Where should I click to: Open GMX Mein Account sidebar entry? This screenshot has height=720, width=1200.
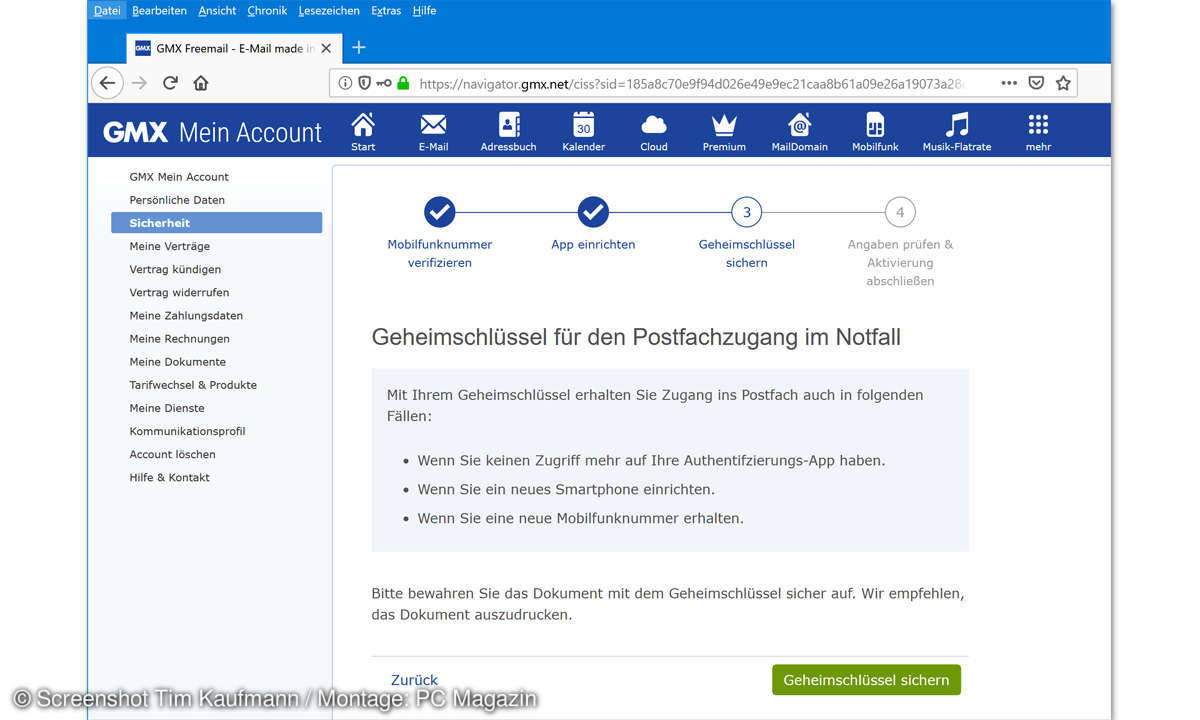(179, 177)
